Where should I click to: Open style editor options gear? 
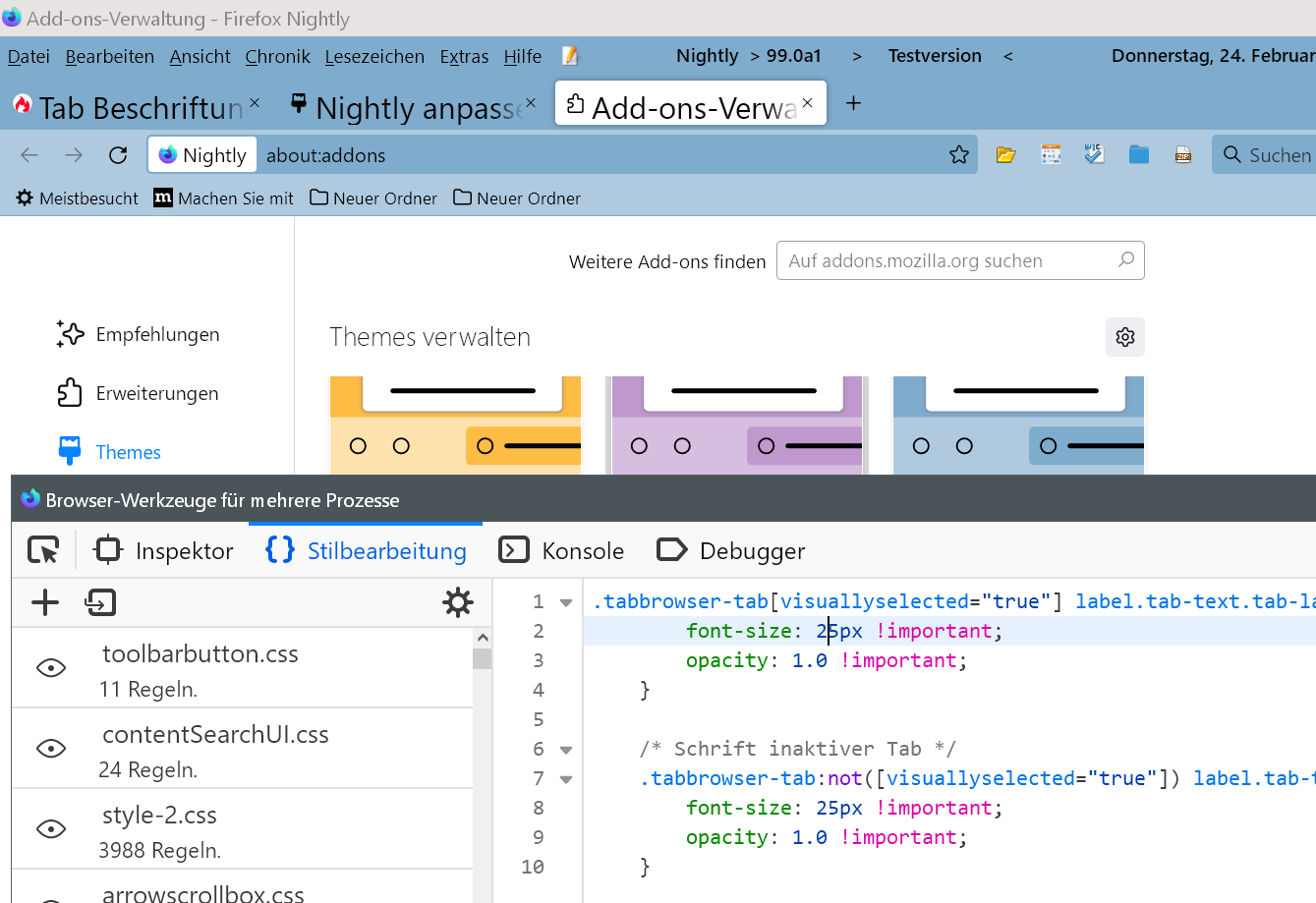(x=457, y=602)
